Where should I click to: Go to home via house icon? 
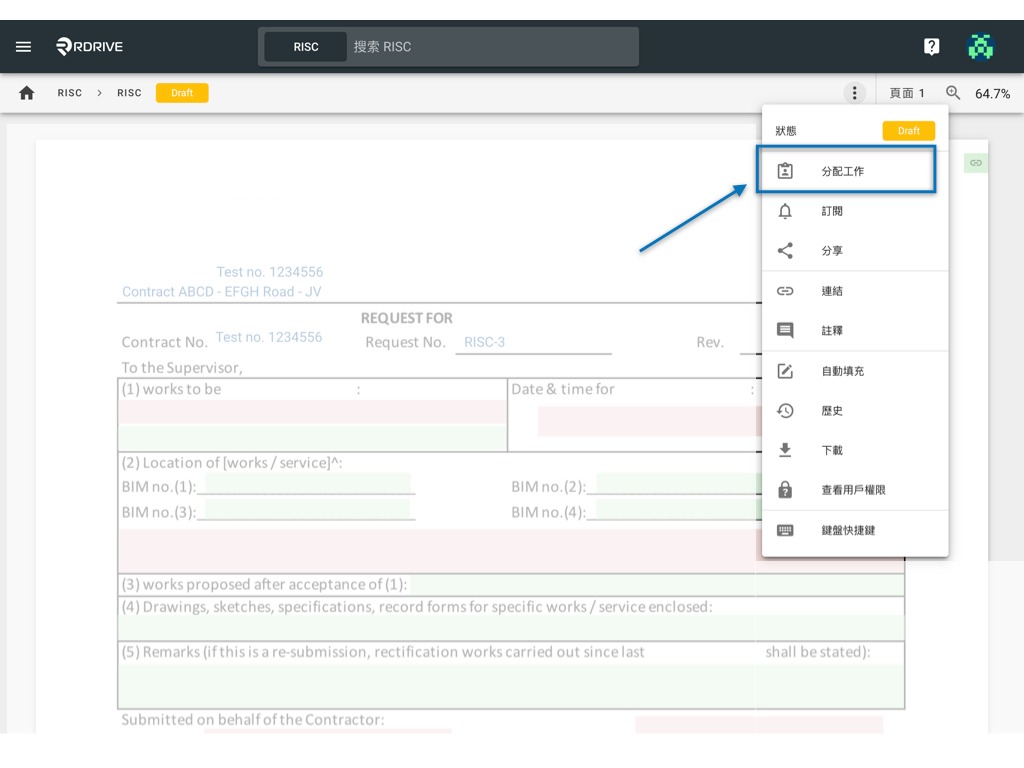pyautogui.click(x=27, y=93)
